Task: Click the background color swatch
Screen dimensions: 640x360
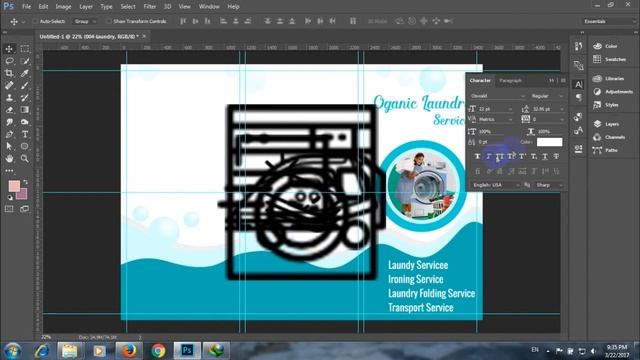Action: [x=23, y=196]
